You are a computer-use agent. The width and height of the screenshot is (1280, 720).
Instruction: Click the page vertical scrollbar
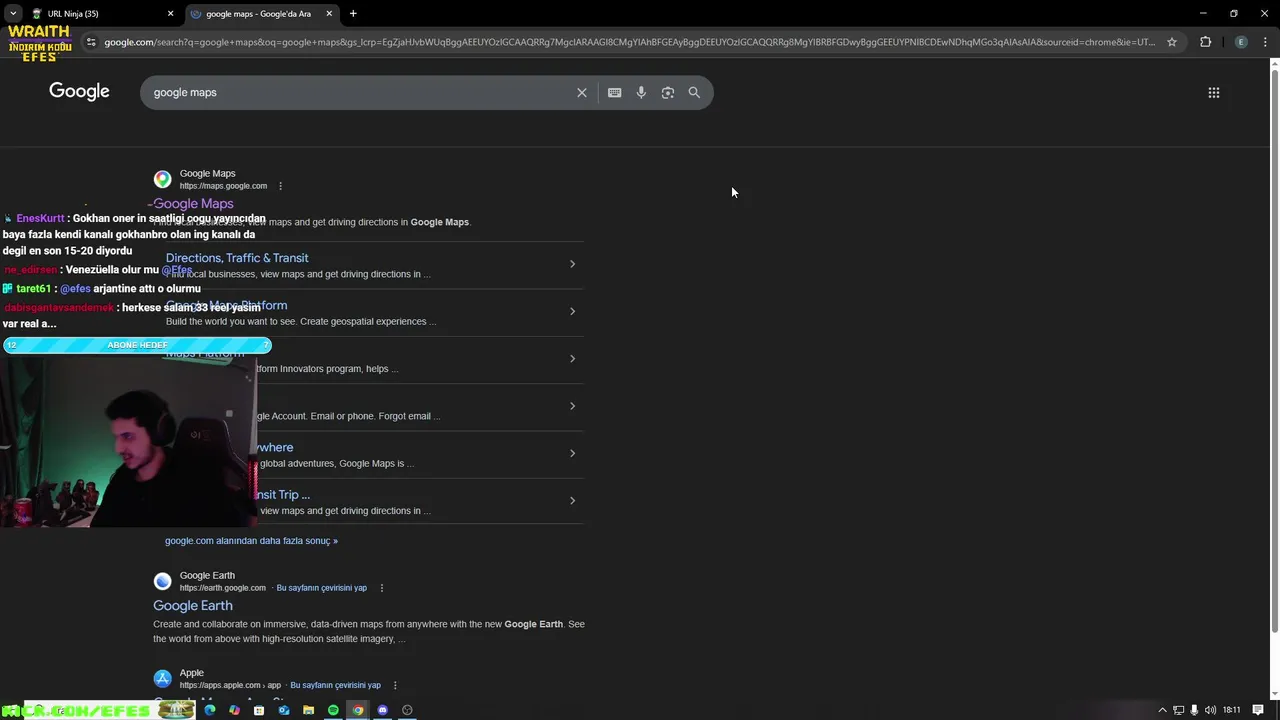[1274, 350]
